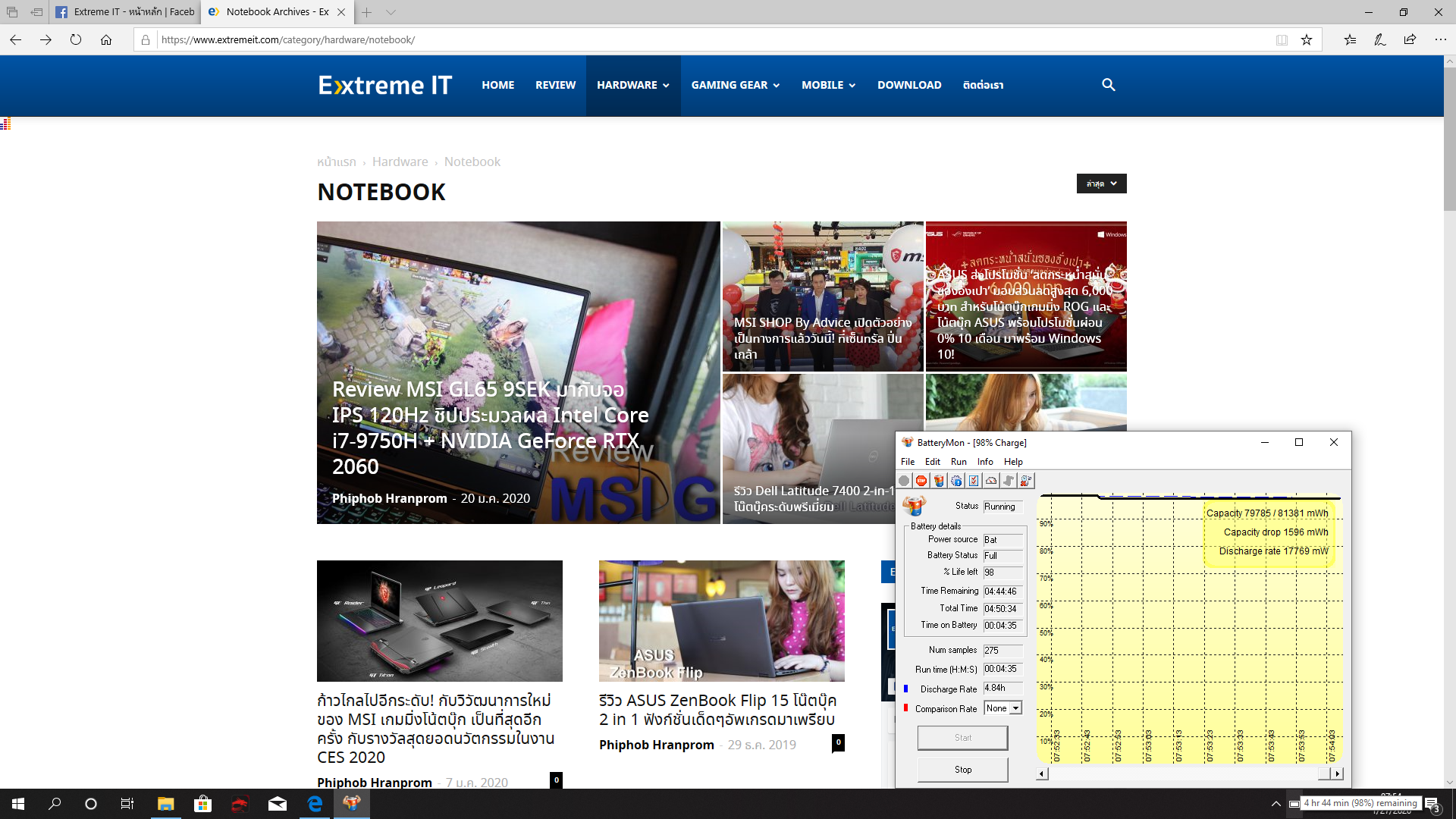The width and height of the screenshot is (1456, 819).
Task: Click the battery info icon in BatteryMon toolbar
Action: pos(939,481)
